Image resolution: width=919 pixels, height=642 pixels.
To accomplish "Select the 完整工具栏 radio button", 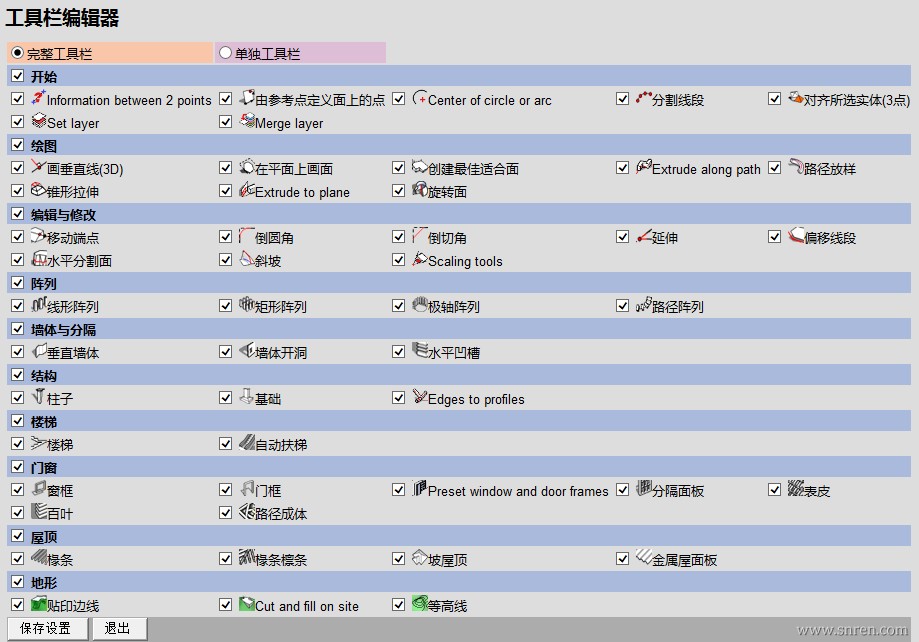I will [x=17, y=53].
